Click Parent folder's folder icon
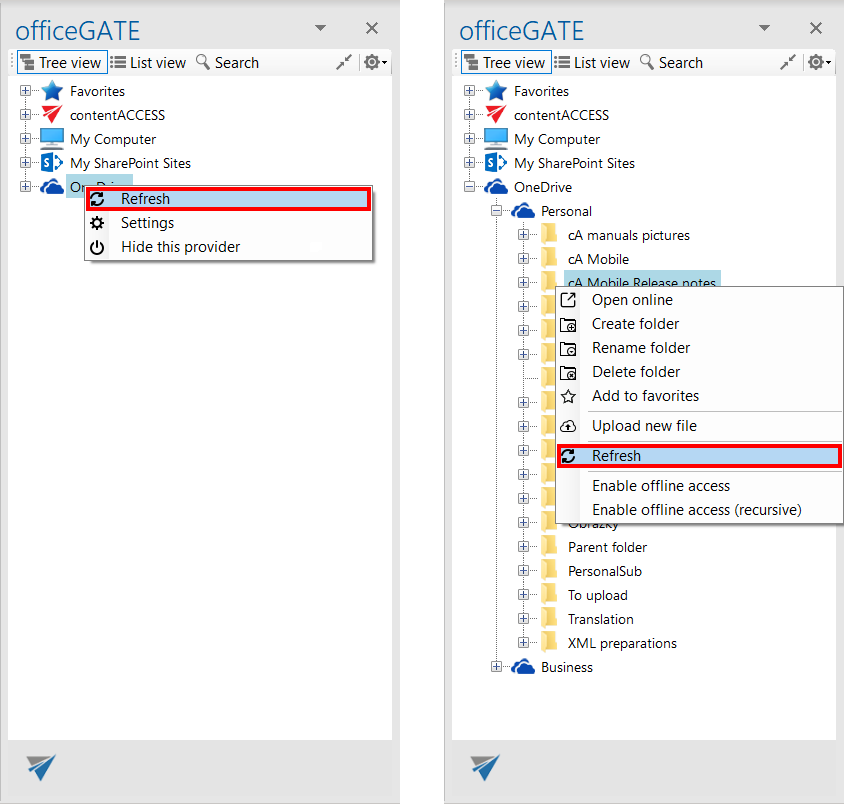The height and width of the screenshot is (804, 844). click(x=550, y=547)
